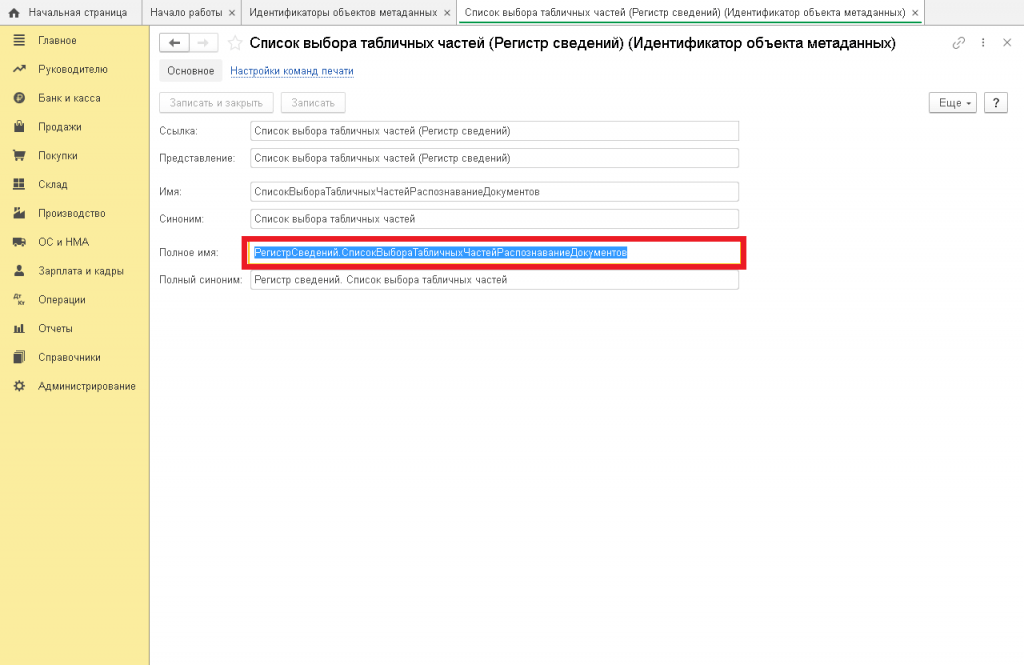Open the three-dots form menu
The height and width of the screenshot is (665, 1024).
(983, 43)
